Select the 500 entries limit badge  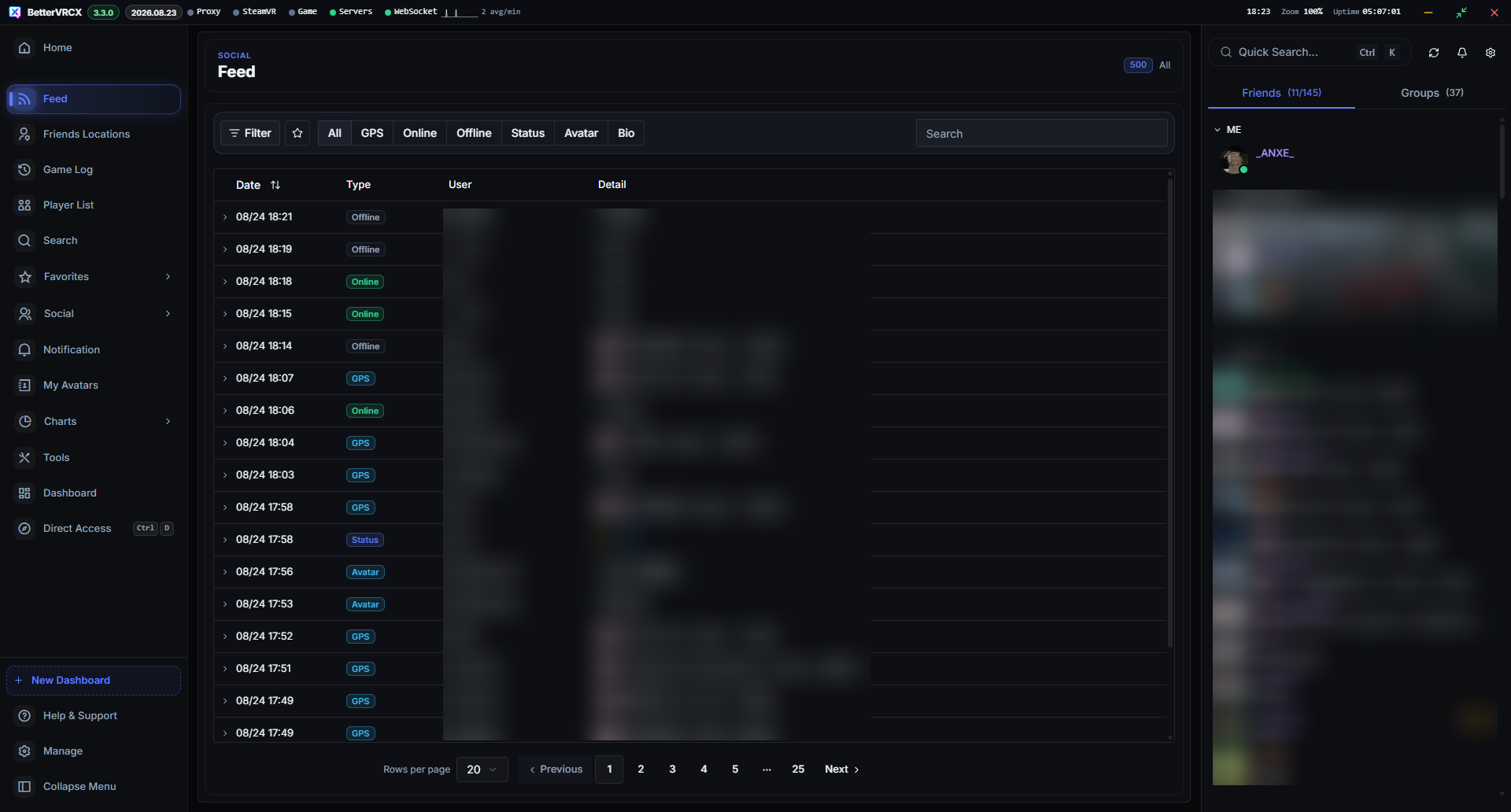1138,65
